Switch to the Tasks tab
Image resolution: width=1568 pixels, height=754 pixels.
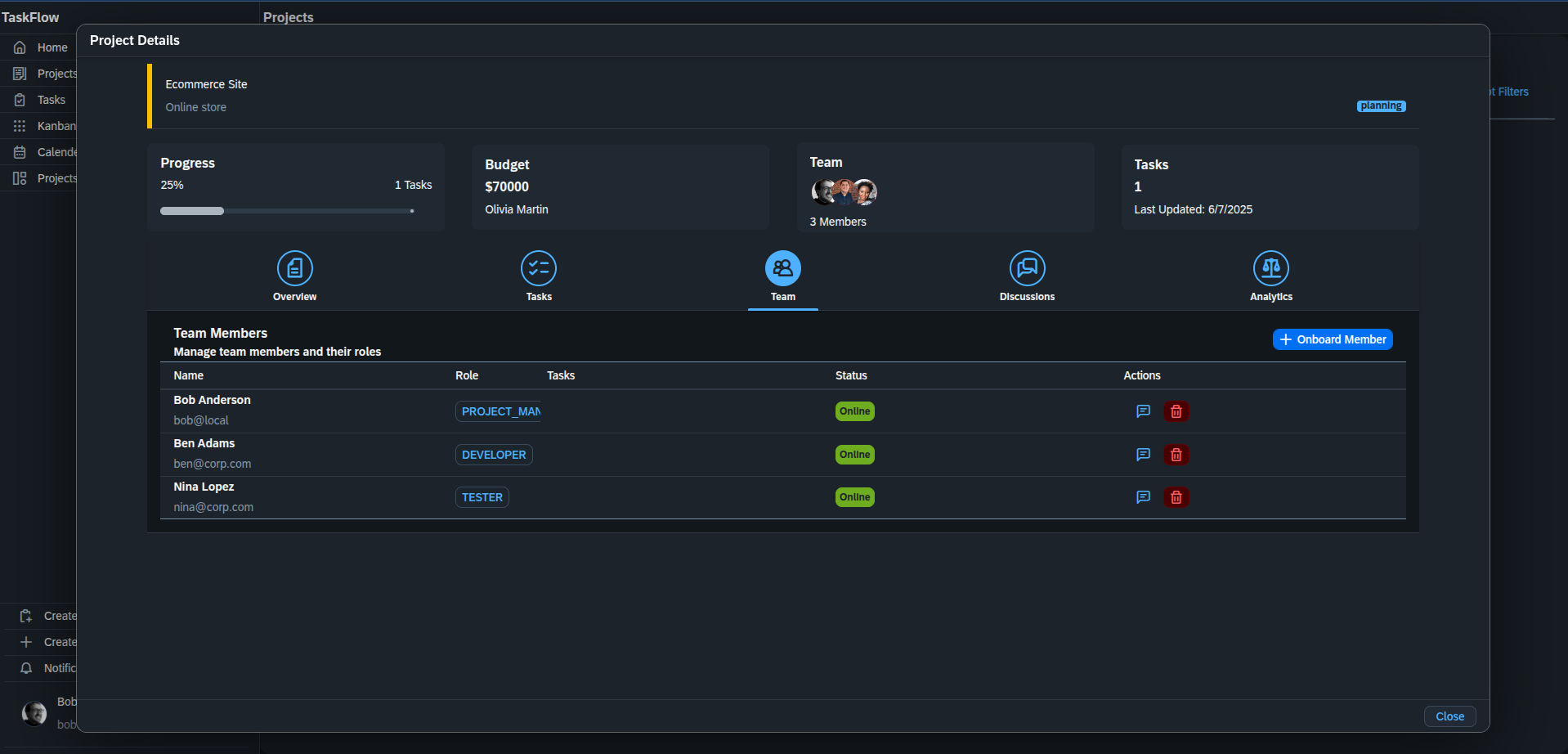tap(539, 277)
